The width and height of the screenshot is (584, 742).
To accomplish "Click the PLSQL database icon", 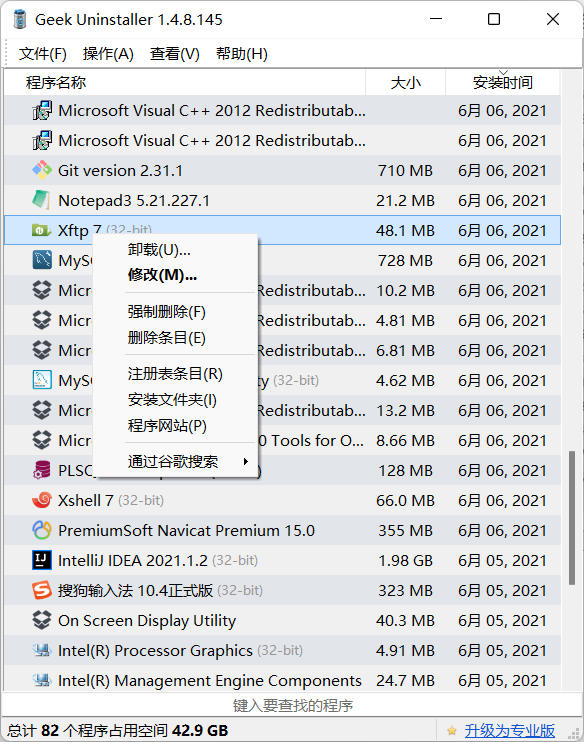I will (x=42, y=470).
